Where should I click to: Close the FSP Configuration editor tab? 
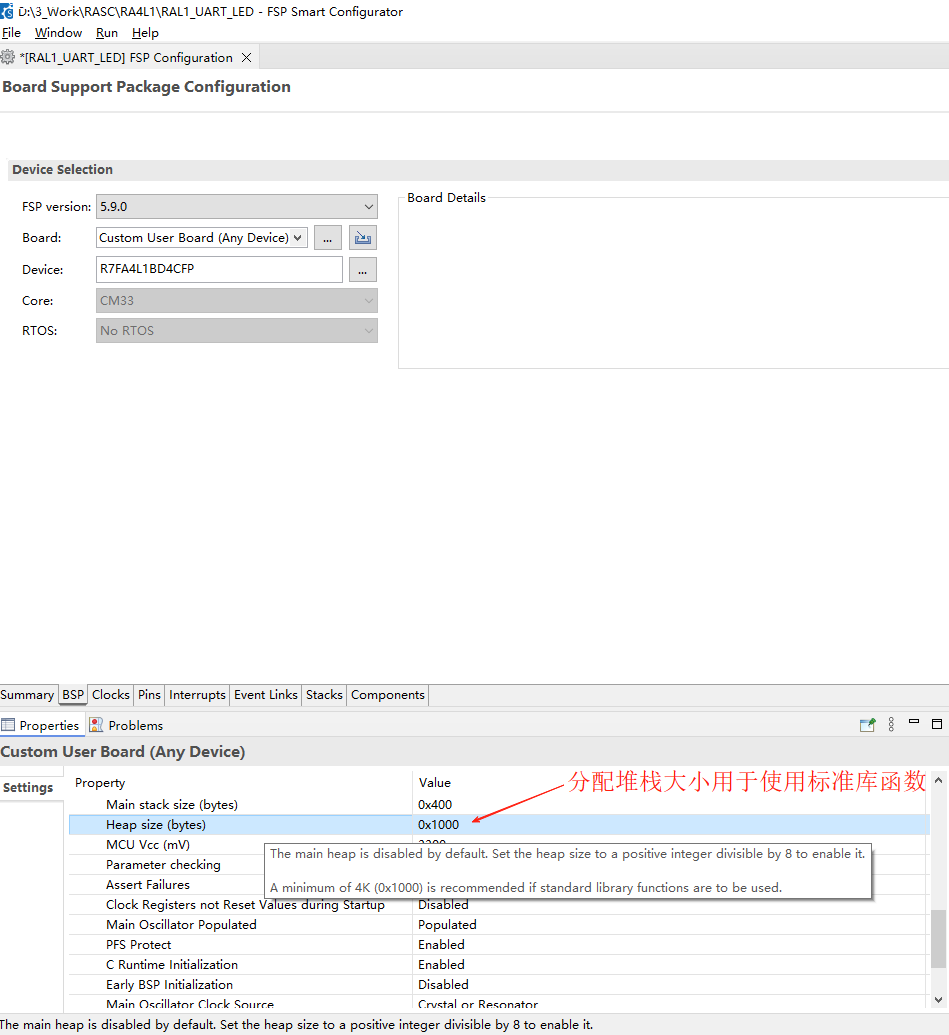246,57
